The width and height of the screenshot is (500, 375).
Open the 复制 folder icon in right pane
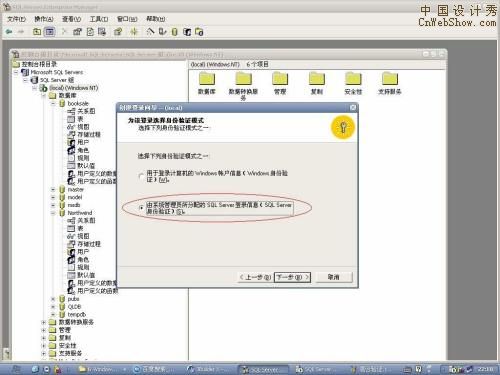point(317,79)
